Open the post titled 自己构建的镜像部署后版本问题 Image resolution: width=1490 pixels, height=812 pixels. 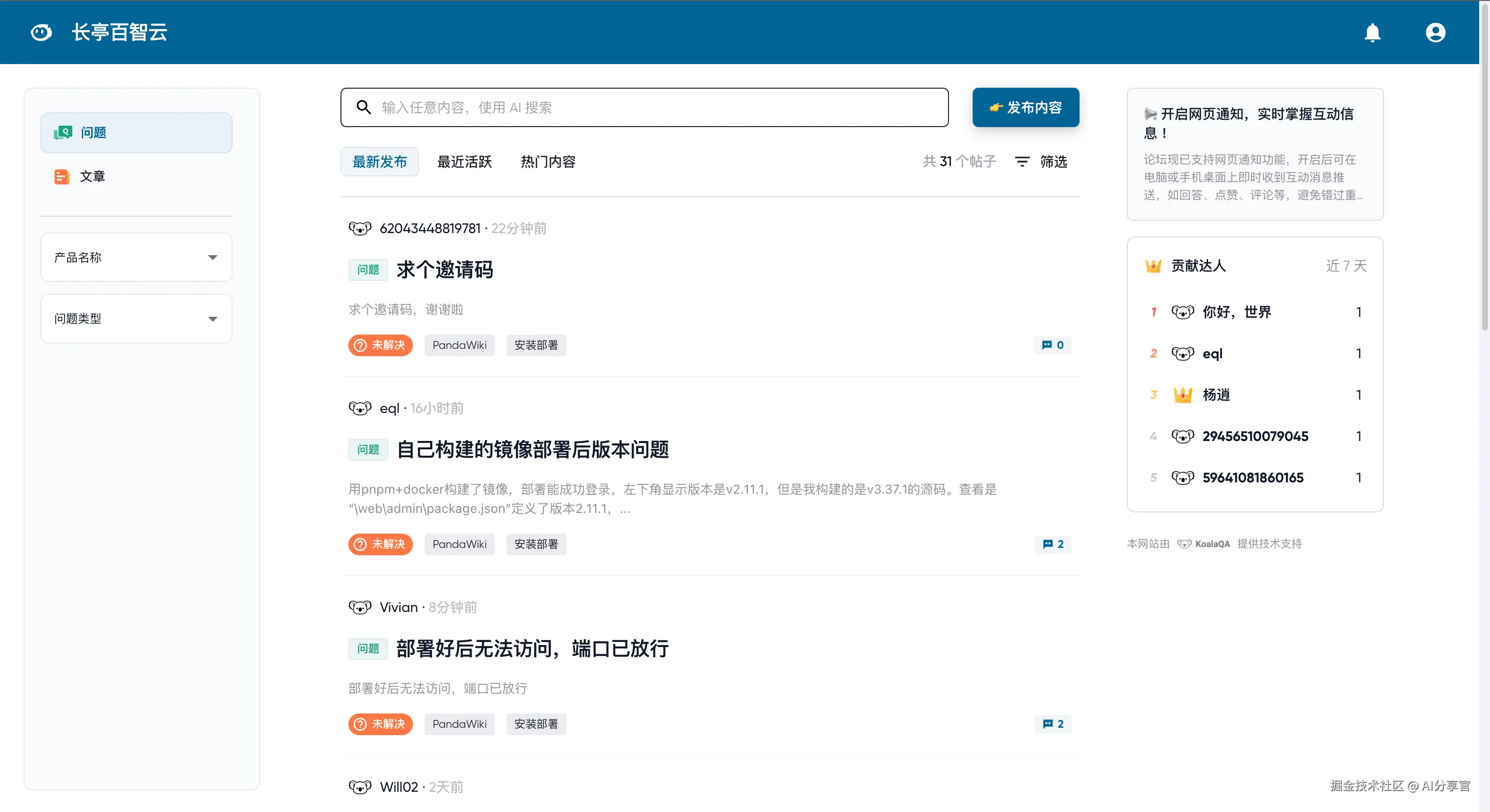[533, 449]
